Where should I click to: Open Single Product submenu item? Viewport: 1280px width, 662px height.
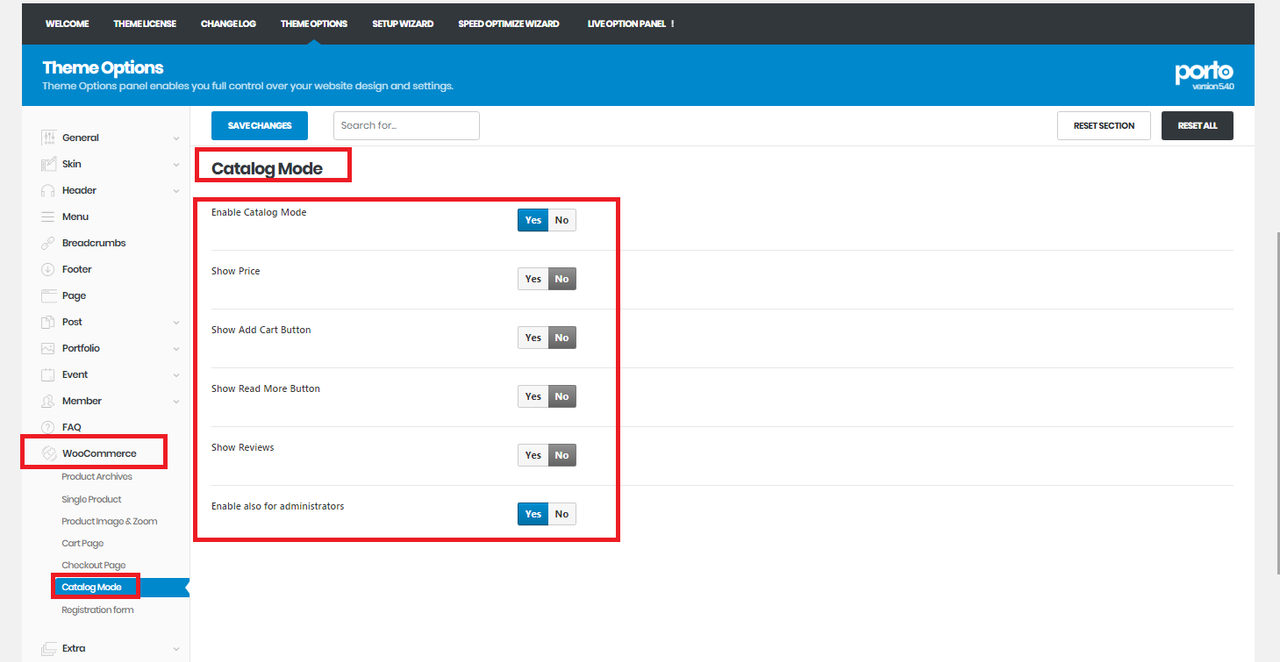pyautogui.click(x=92, y=499)
